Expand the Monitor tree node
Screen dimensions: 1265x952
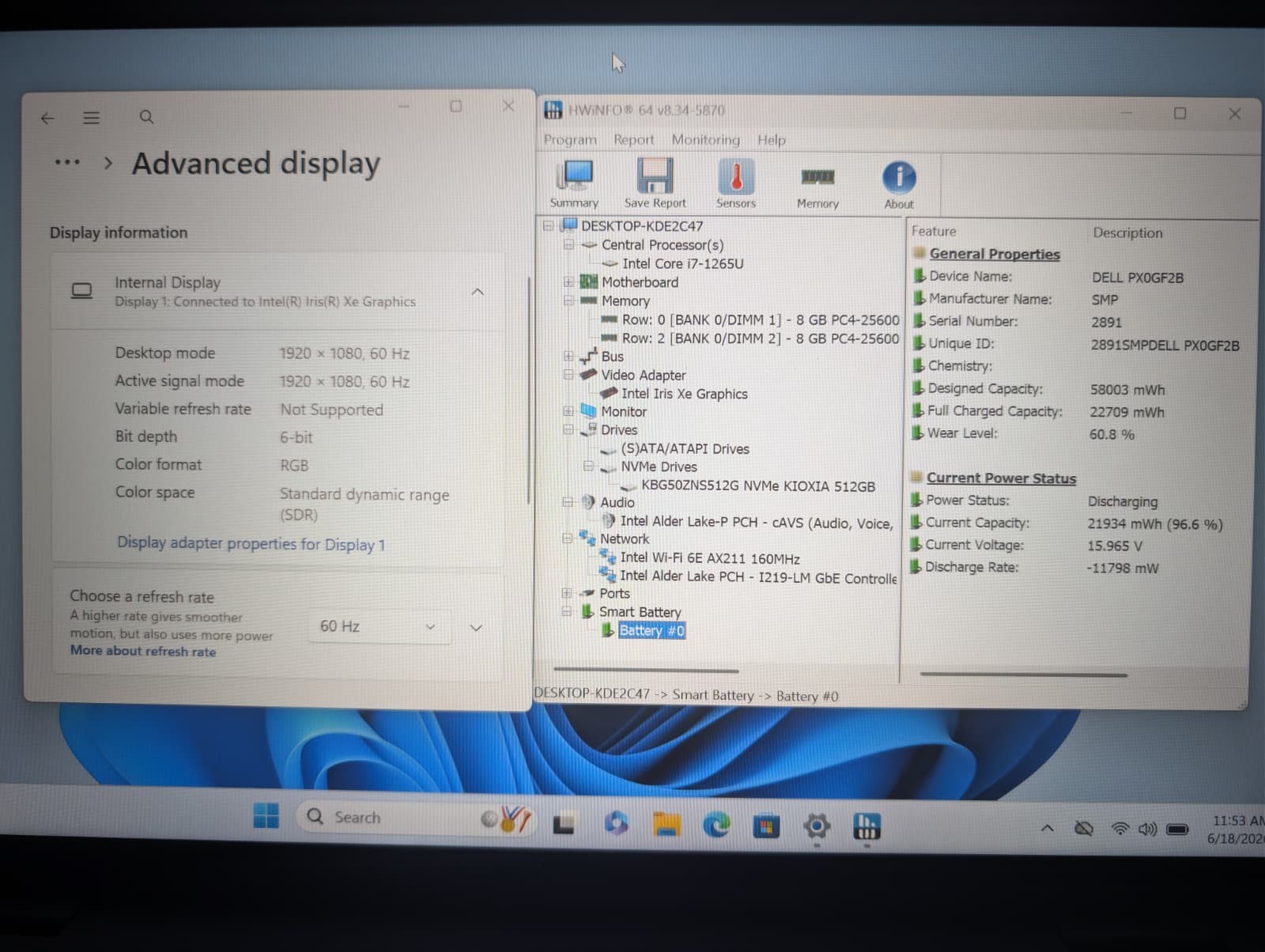pos(568,411)
